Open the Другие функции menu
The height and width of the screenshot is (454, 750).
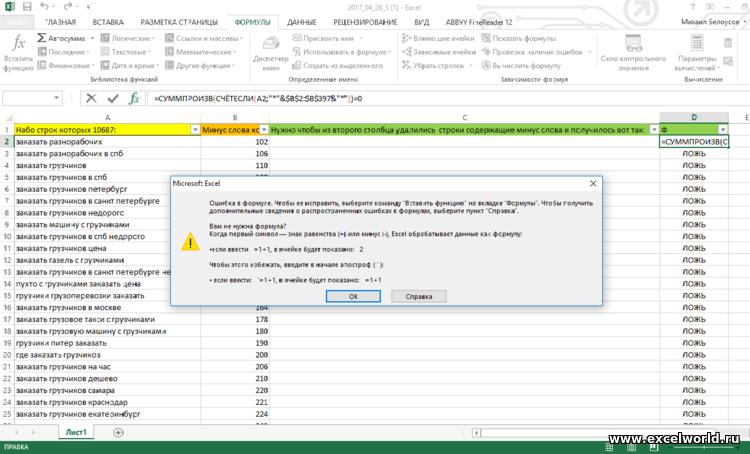pos(200,66)
